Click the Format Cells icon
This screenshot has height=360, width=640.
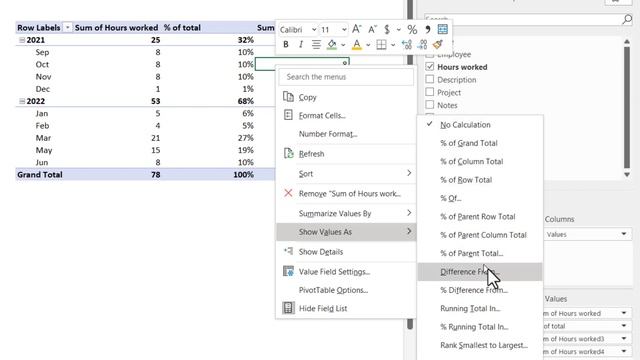pos(288,115)
